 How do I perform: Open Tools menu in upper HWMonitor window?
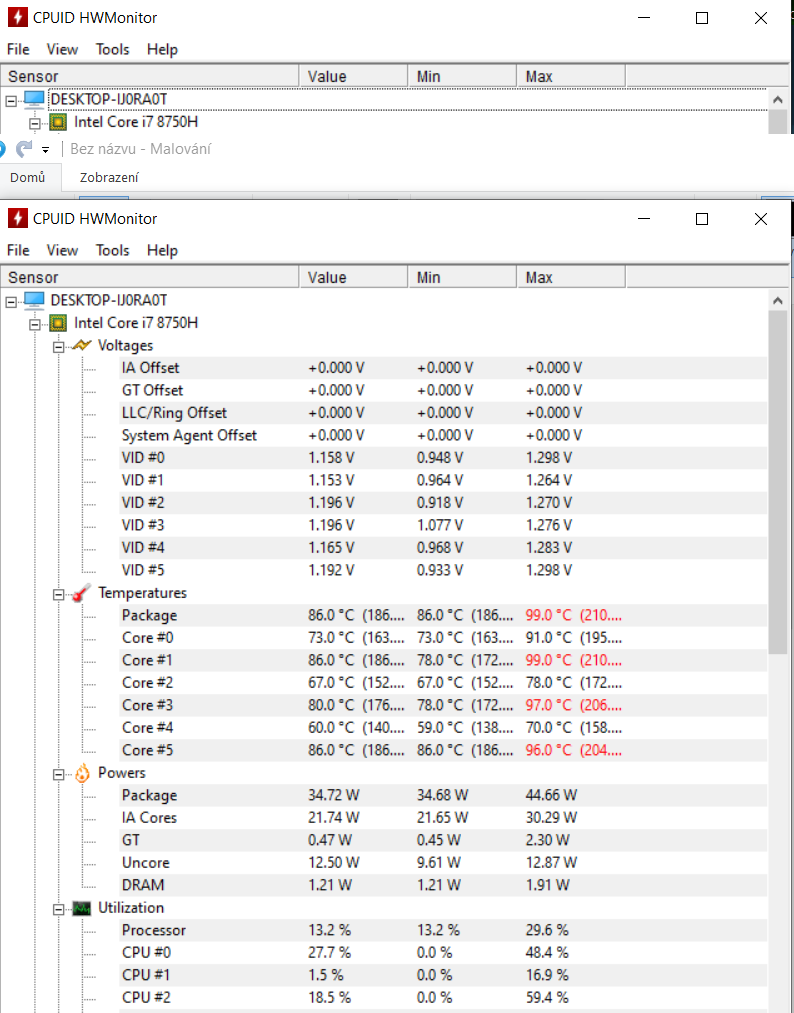tap(112, 49)
